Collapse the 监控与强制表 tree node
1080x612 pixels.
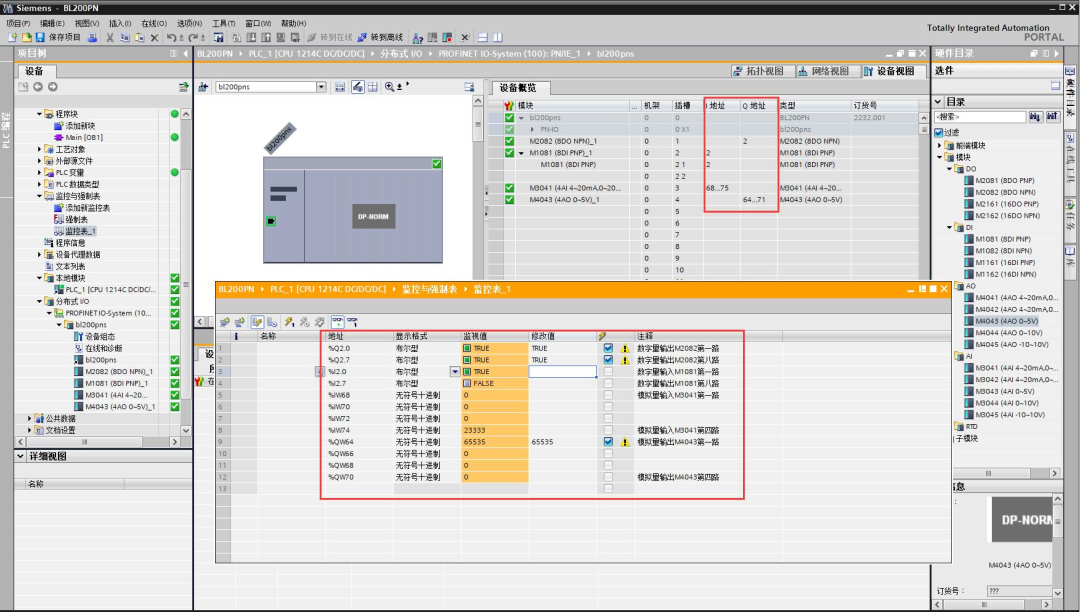tap(39, 196)
